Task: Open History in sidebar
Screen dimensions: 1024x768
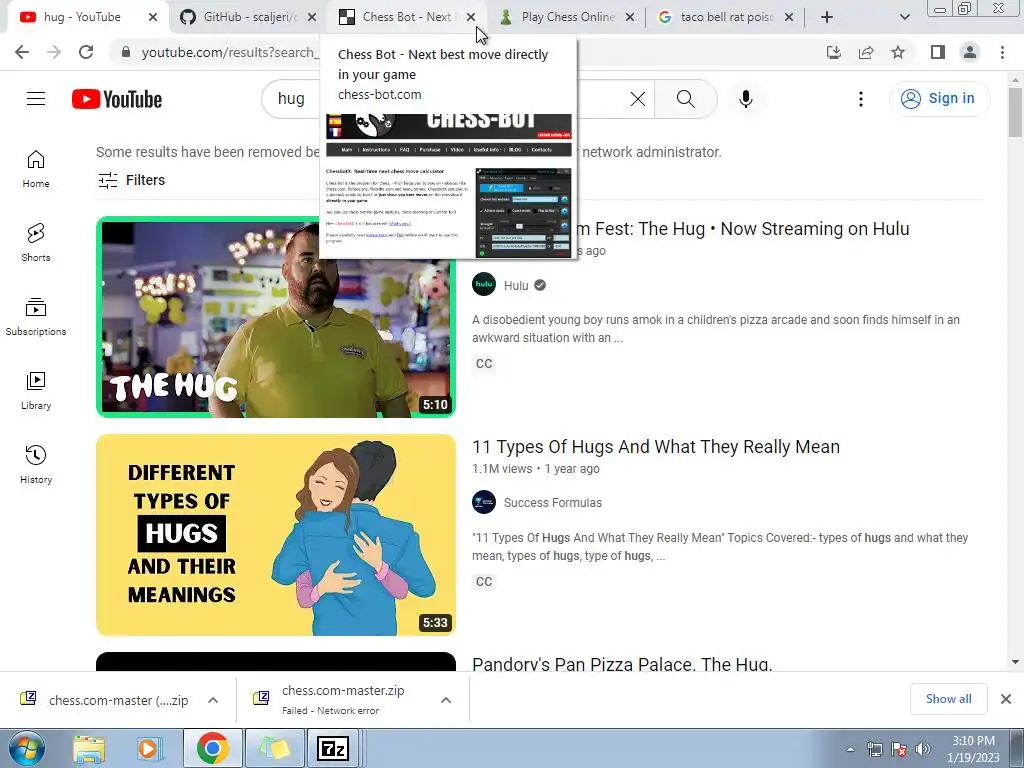Action: [36, 464]
